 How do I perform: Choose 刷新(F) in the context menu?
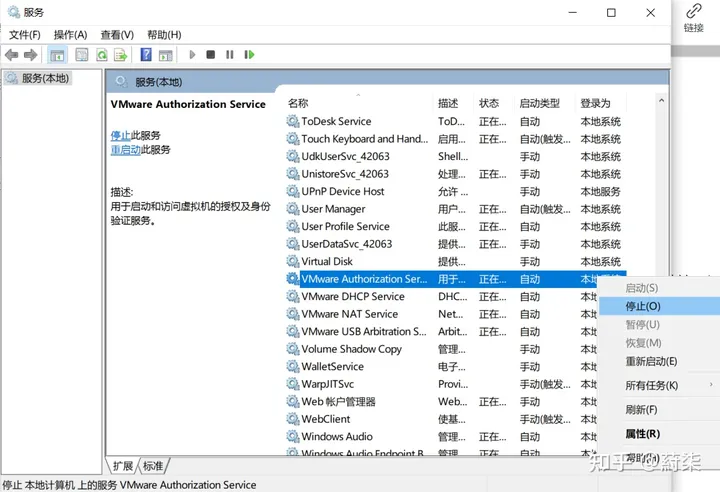point(659,409)
